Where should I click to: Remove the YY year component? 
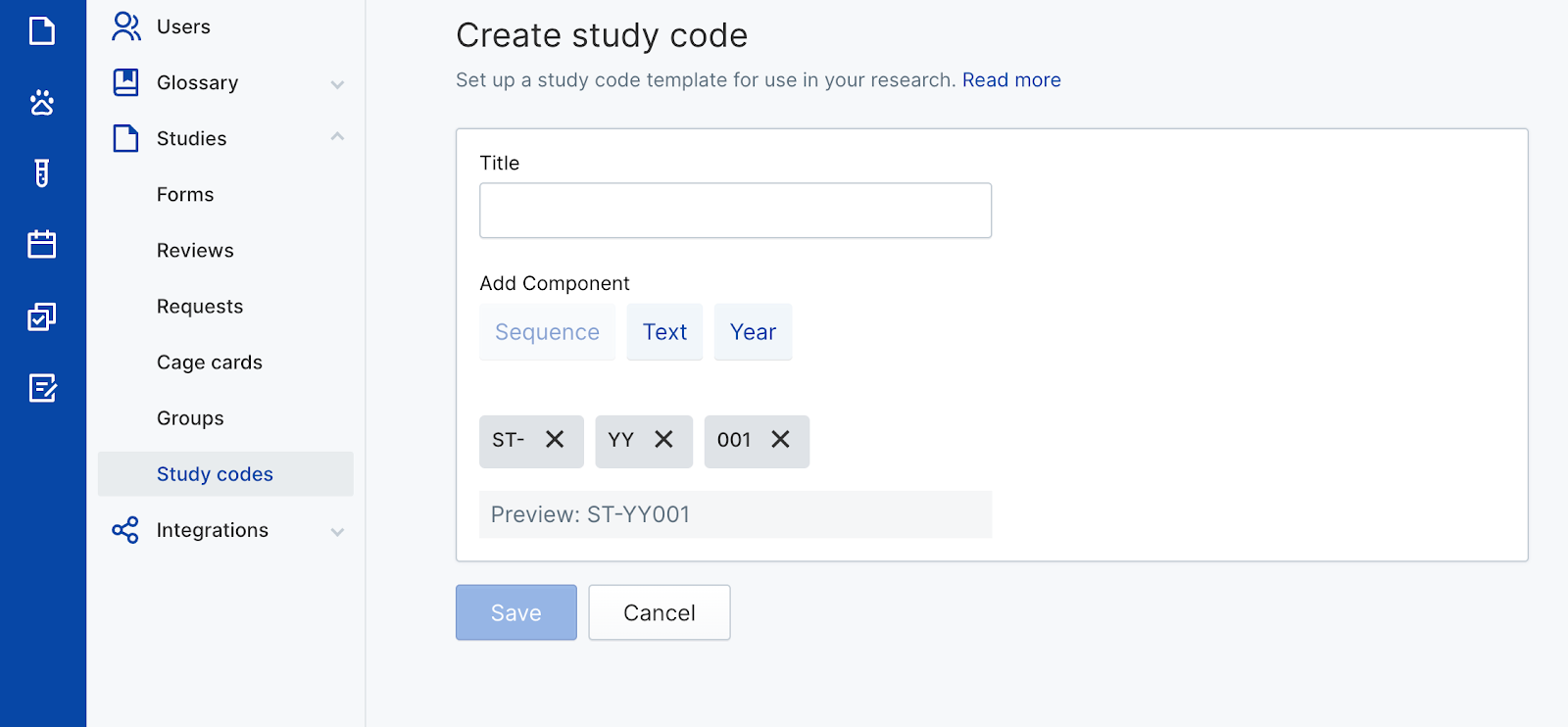pos(663,439)
